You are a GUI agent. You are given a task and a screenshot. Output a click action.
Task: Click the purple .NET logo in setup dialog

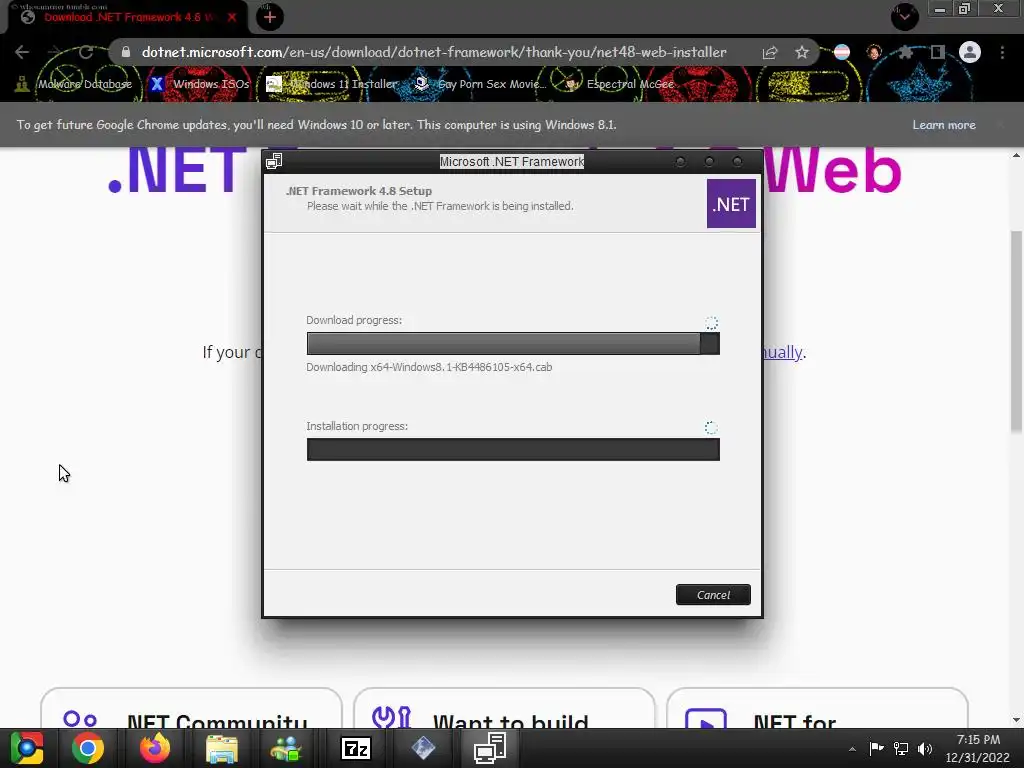point(731,204)
